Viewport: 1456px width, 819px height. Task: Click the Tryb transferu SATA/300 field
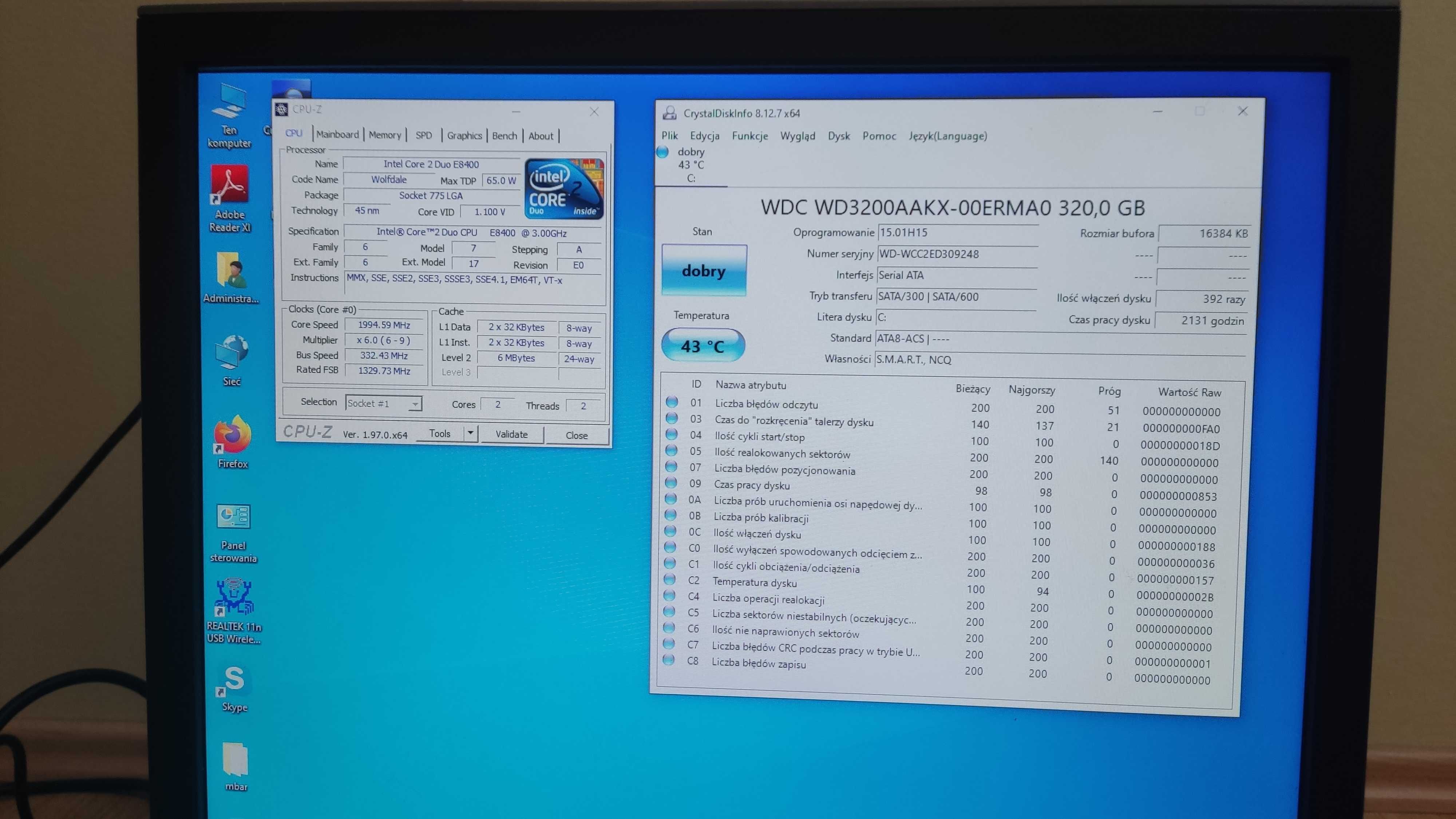[956, 296]
